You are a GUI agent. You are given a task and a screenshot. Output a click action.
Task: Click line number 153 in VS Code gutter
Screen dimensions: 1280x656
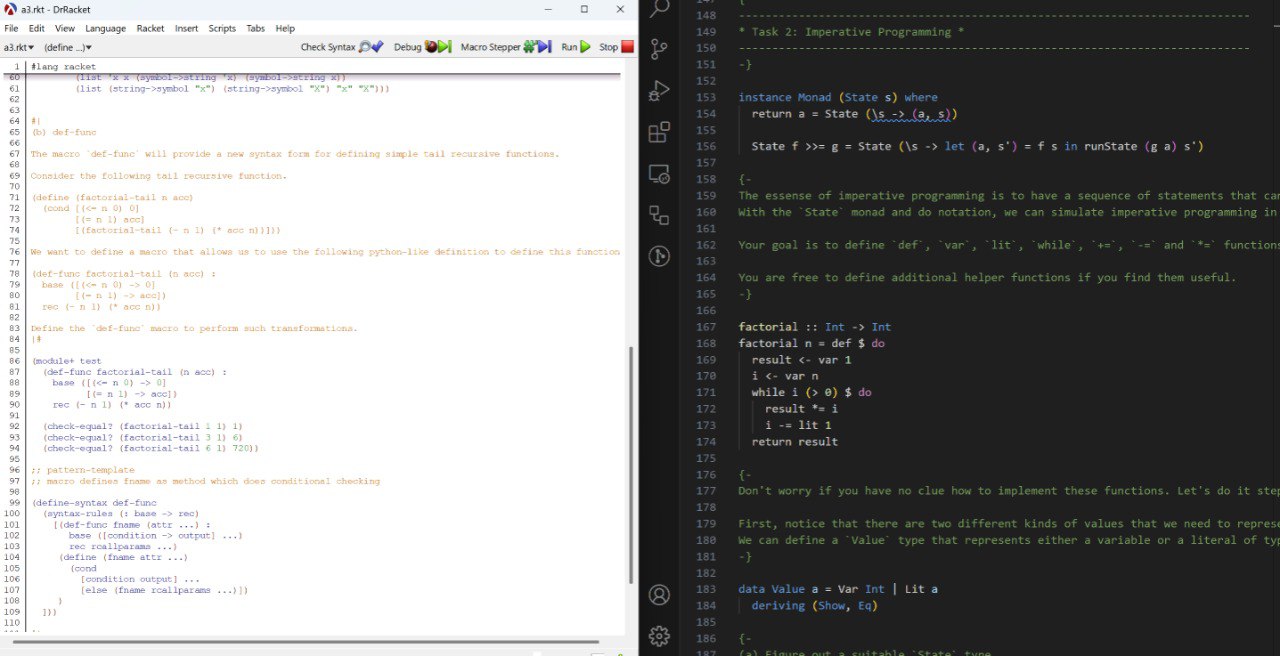pos(704,97)
